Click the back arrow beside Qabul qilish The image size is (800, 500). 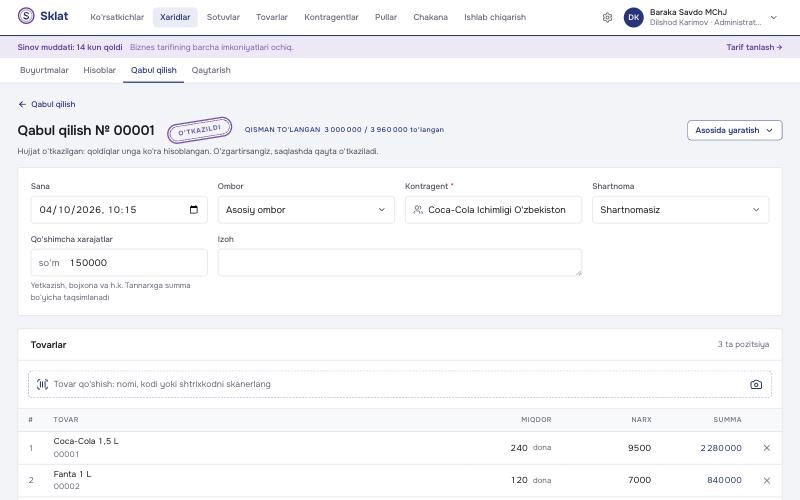click(x=22, y=104)
